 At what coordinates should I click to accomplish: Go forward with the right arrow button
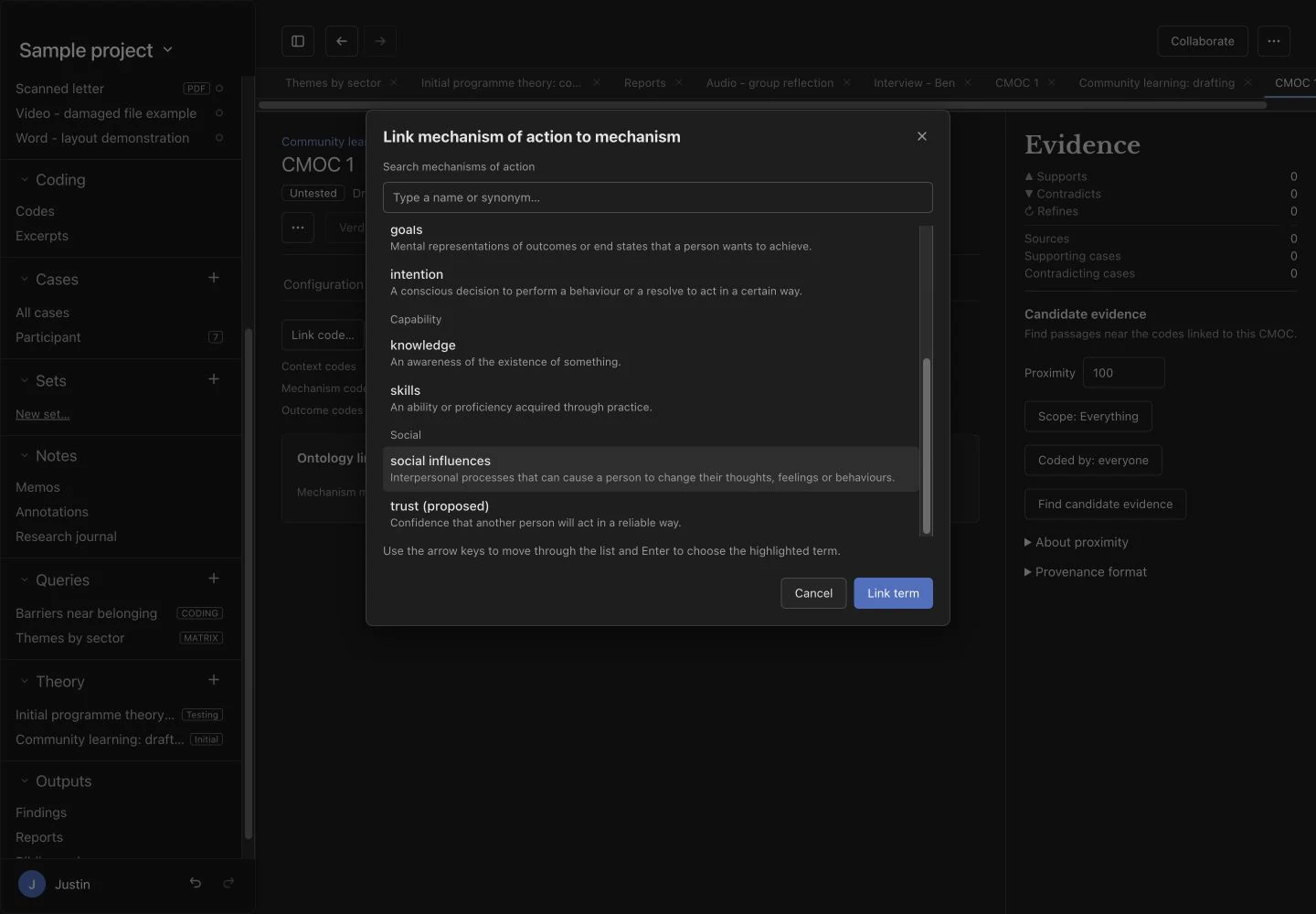[x=380, y=41]
